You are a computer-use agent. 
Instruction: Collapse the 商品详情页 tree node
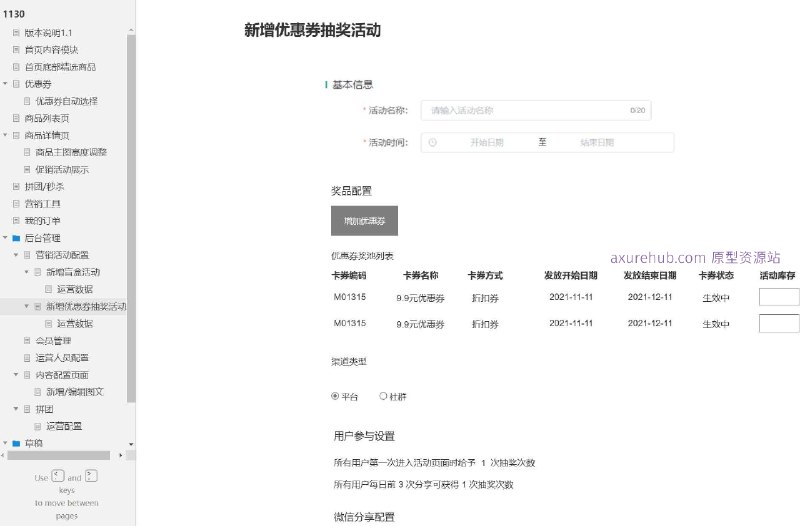5,135
